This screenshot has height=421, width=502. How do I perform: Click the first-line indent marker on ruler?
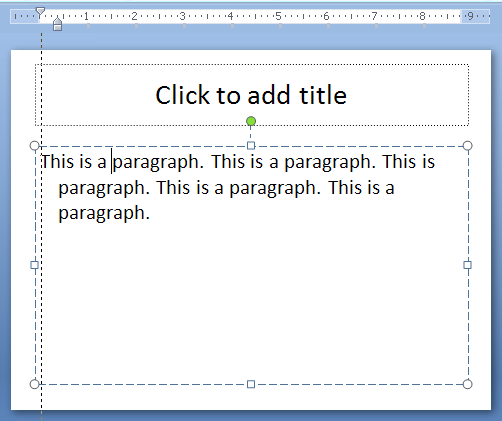[x=40, y=12]
